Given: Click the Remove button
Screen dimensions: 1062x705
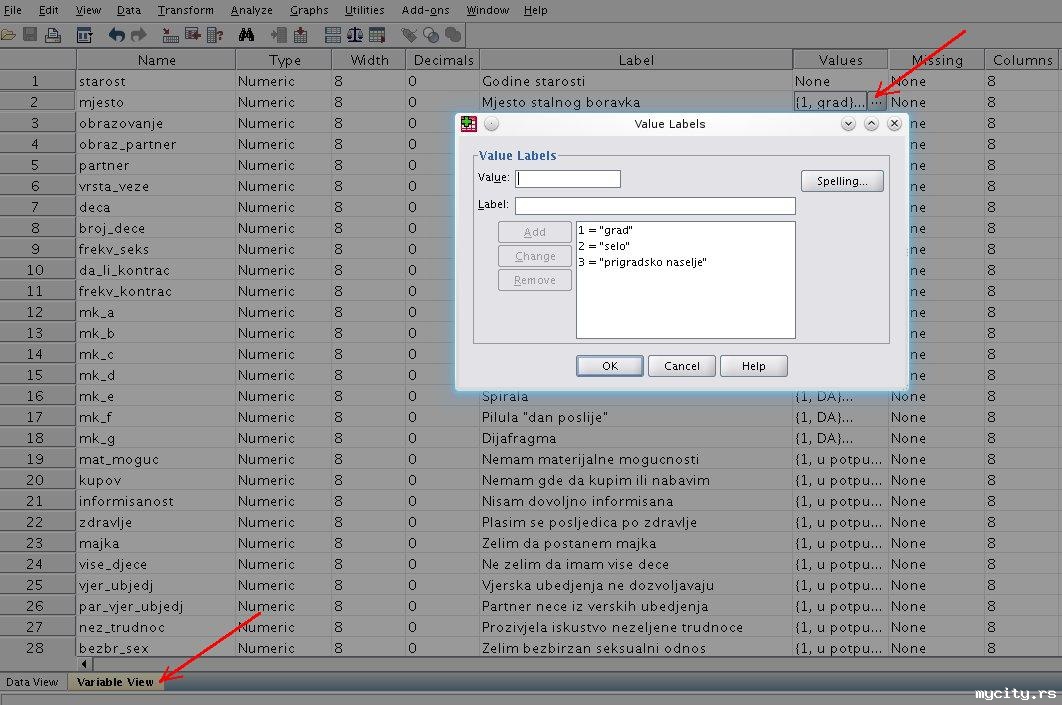Looking at the screenshot, I should pos(534,280).
